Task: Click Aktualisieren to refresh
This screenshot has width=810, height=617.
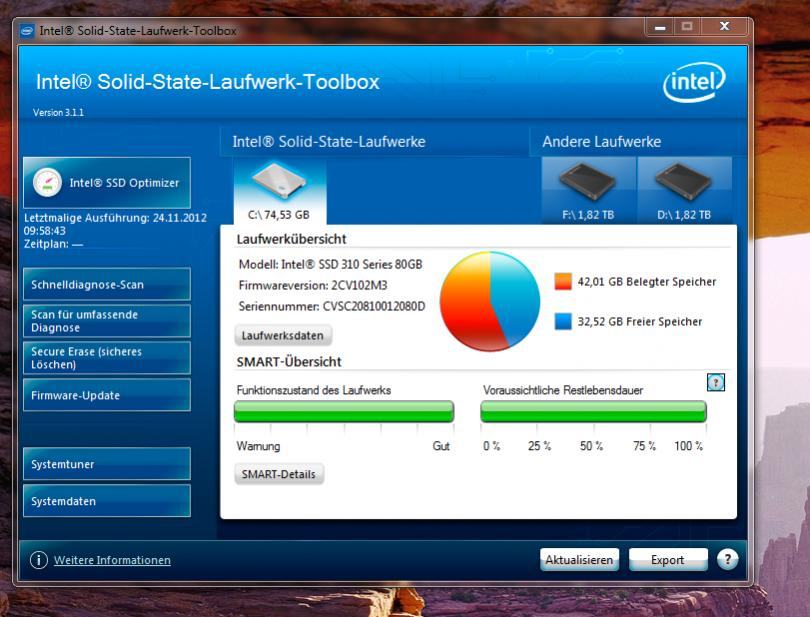Action: pos(579,560)
